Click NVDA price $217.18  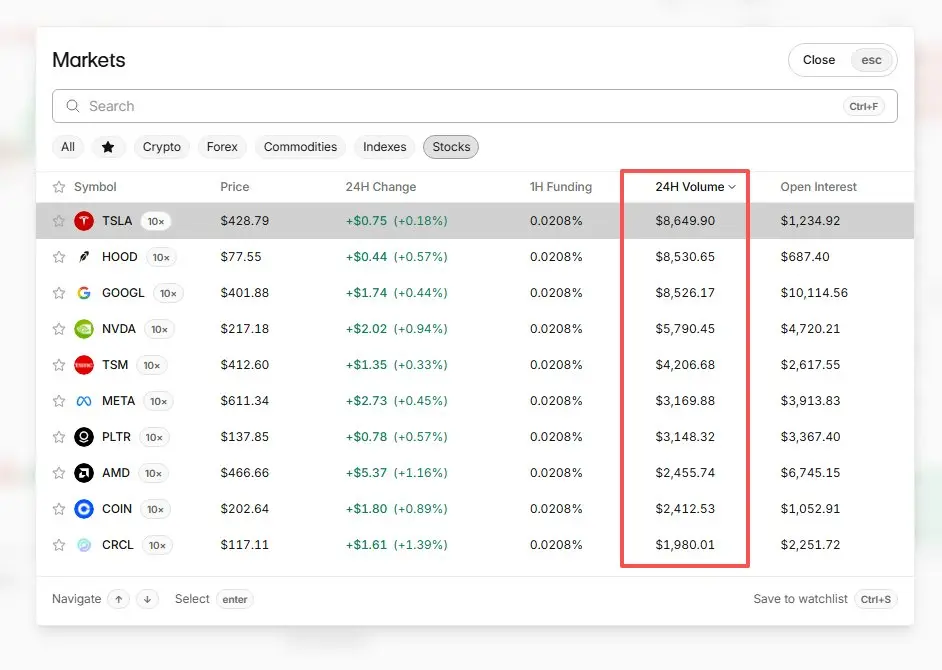coord(245,329)
